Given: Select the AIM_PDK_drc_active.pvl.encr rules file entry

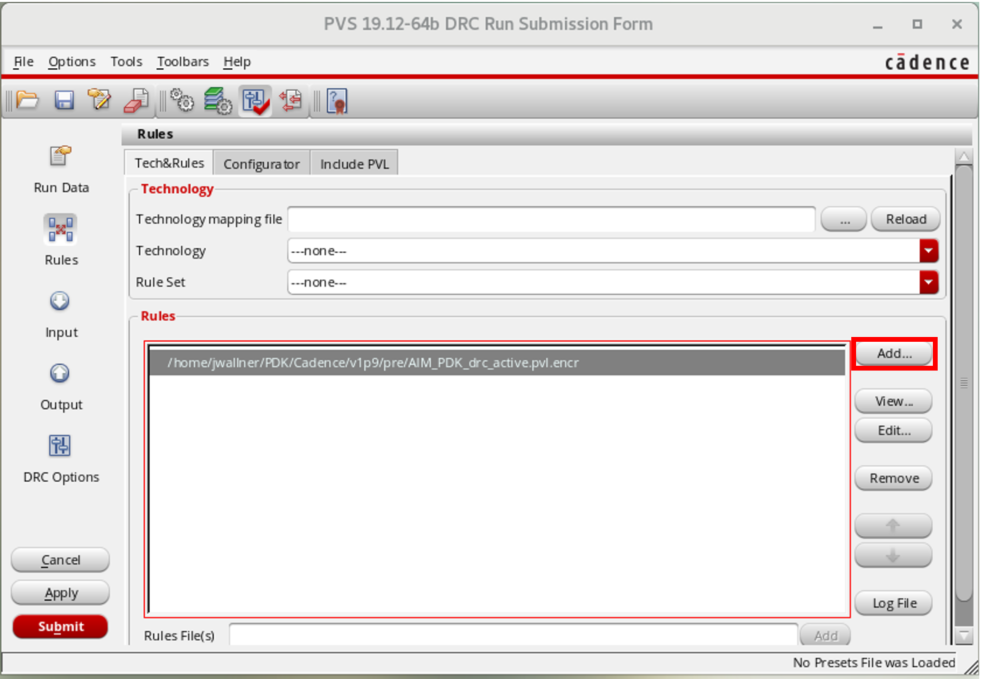Looking at the screenshot, I should (x=498, y=362).
